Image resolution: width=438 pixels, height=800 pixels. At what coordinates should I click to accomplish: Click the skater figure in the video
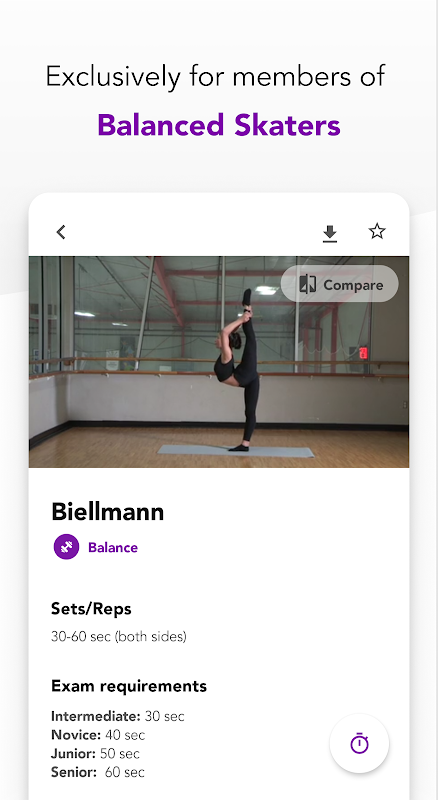pyautogui.click(x=239, y=370)
